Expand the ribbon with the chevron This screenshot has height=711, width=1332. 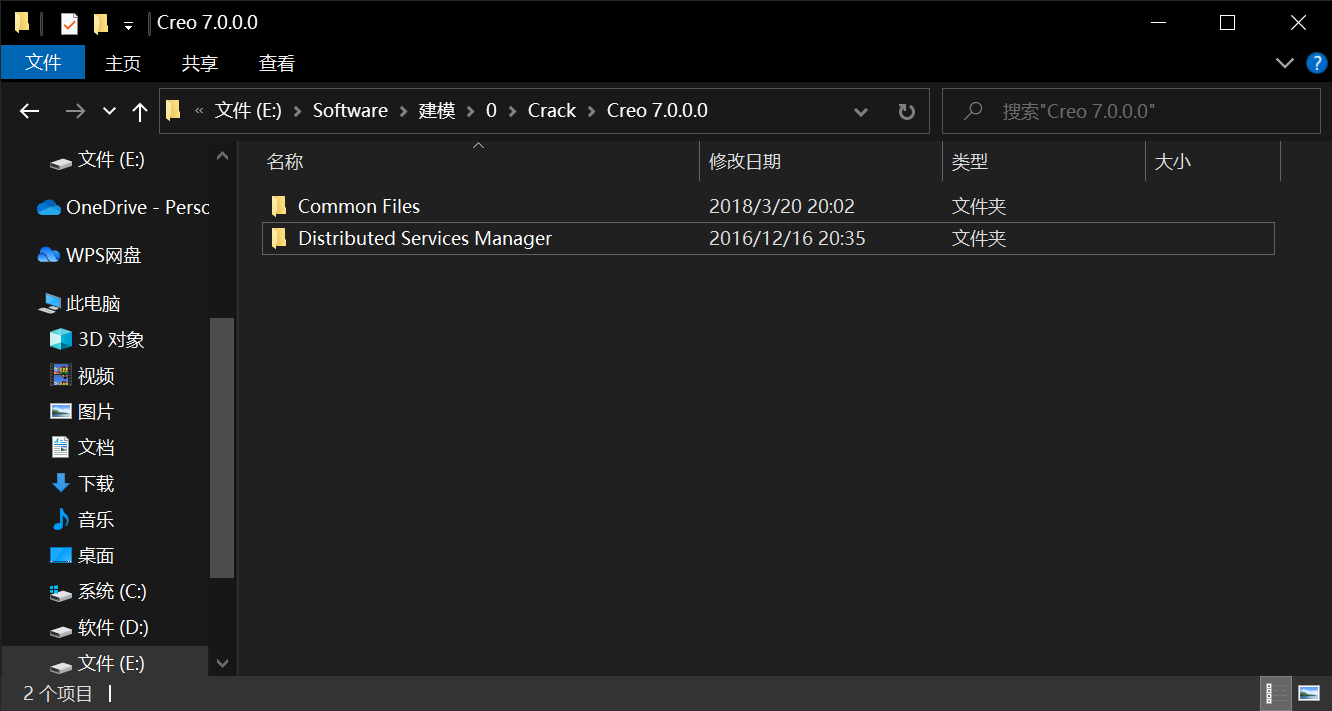point(1286,63)
